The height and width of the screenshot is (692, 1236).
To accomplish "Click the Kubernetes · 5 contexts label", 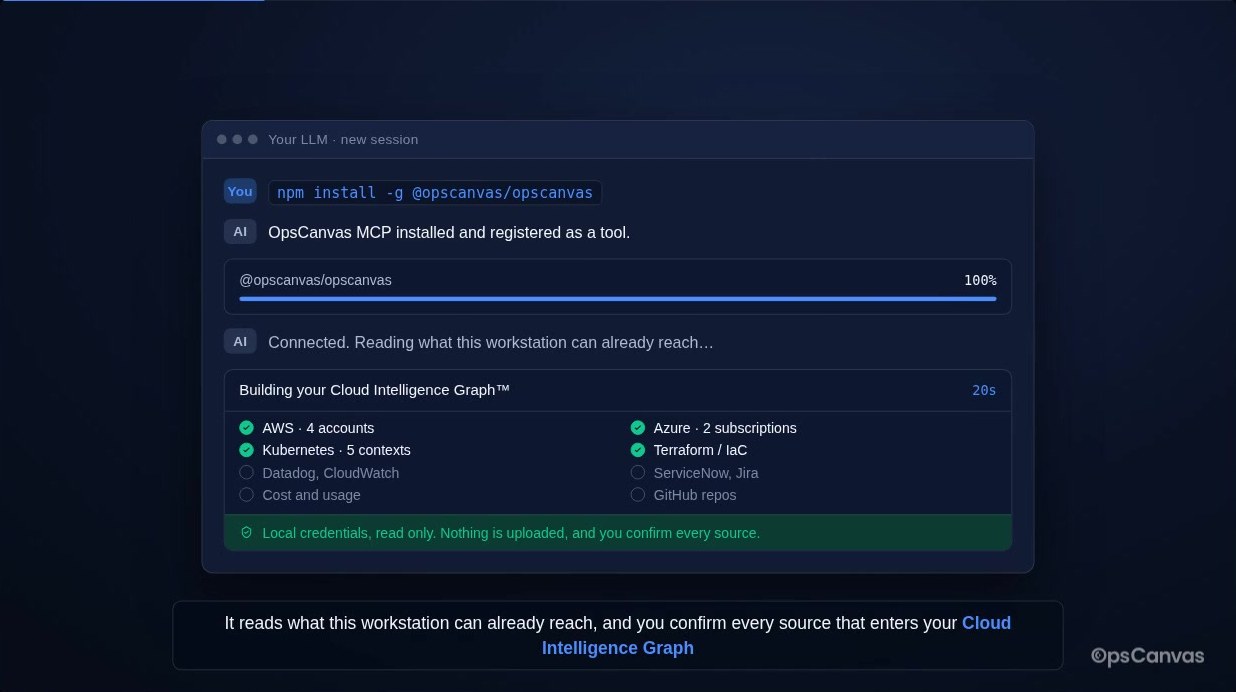I will pos(336,450).
